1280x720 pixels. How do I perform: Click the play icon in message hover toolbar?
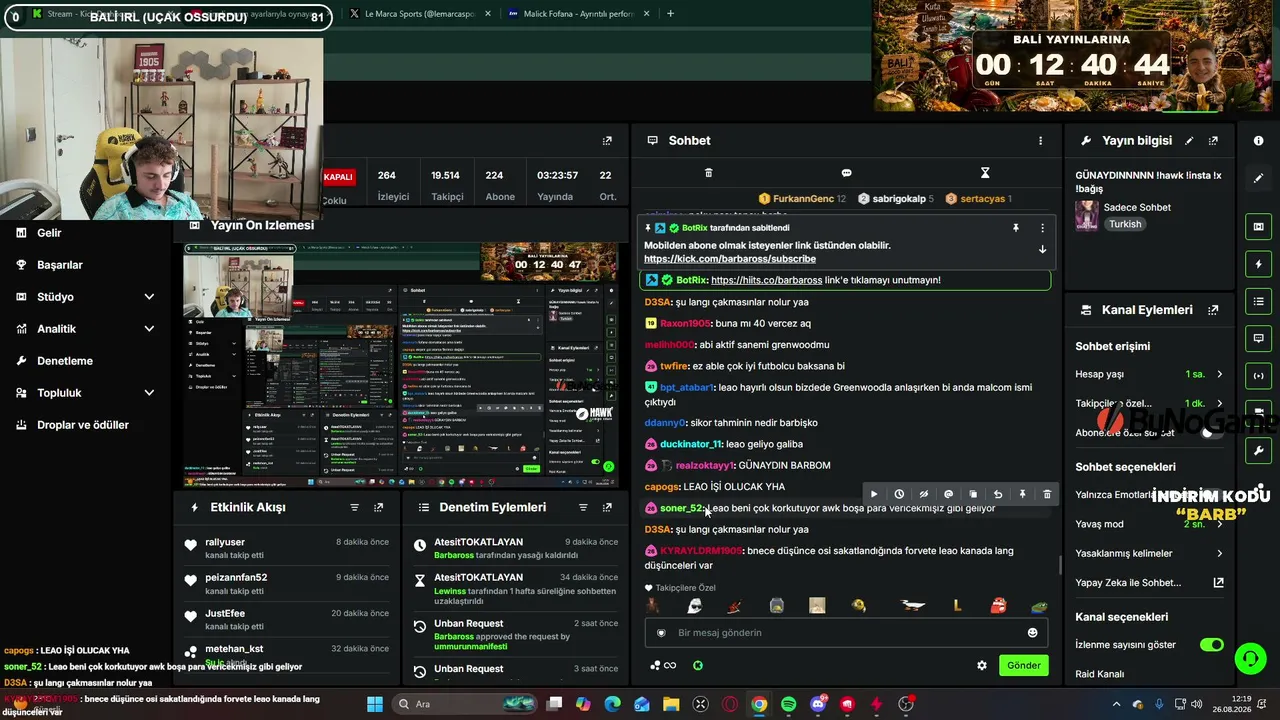pyautogui.click(x=874, y=494)
